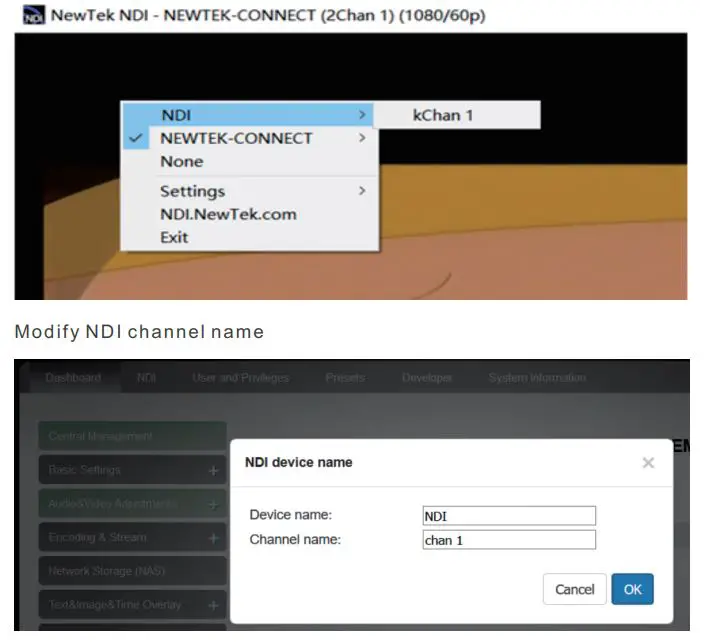
Task: Open User and Privileges tab
Action: click(240, 378)
